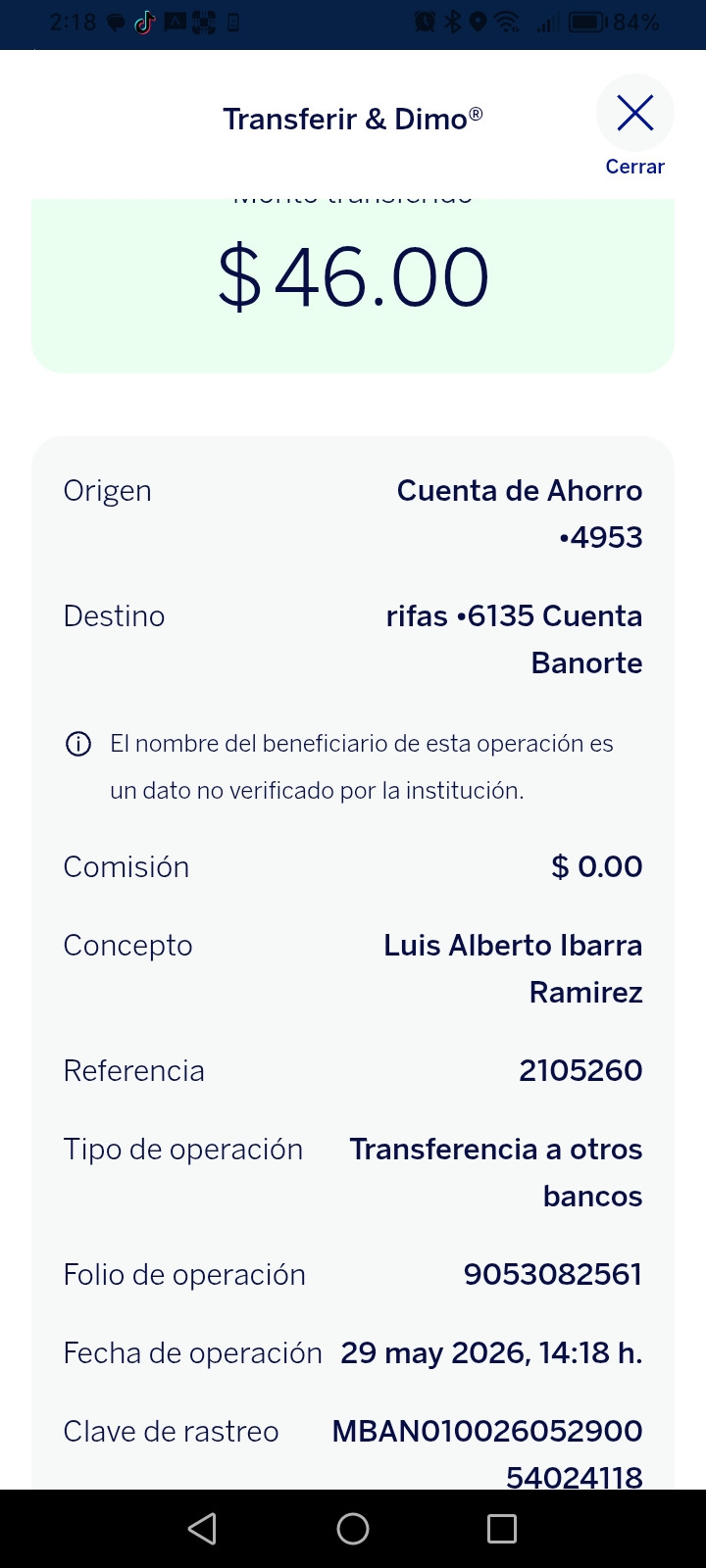This screenshot has height=1568, width=706.
Task: Tap Android recent apps square
Action: click(502, 1529)
